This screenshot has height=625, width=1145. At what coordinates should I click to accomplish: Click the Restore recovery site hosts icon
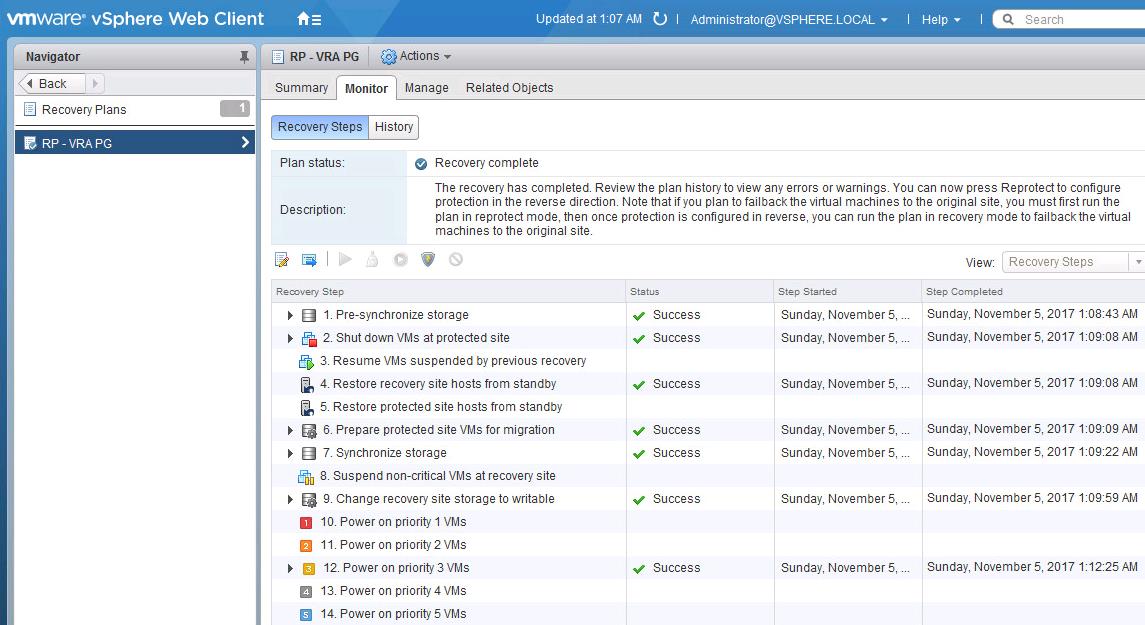click(307, 384)
